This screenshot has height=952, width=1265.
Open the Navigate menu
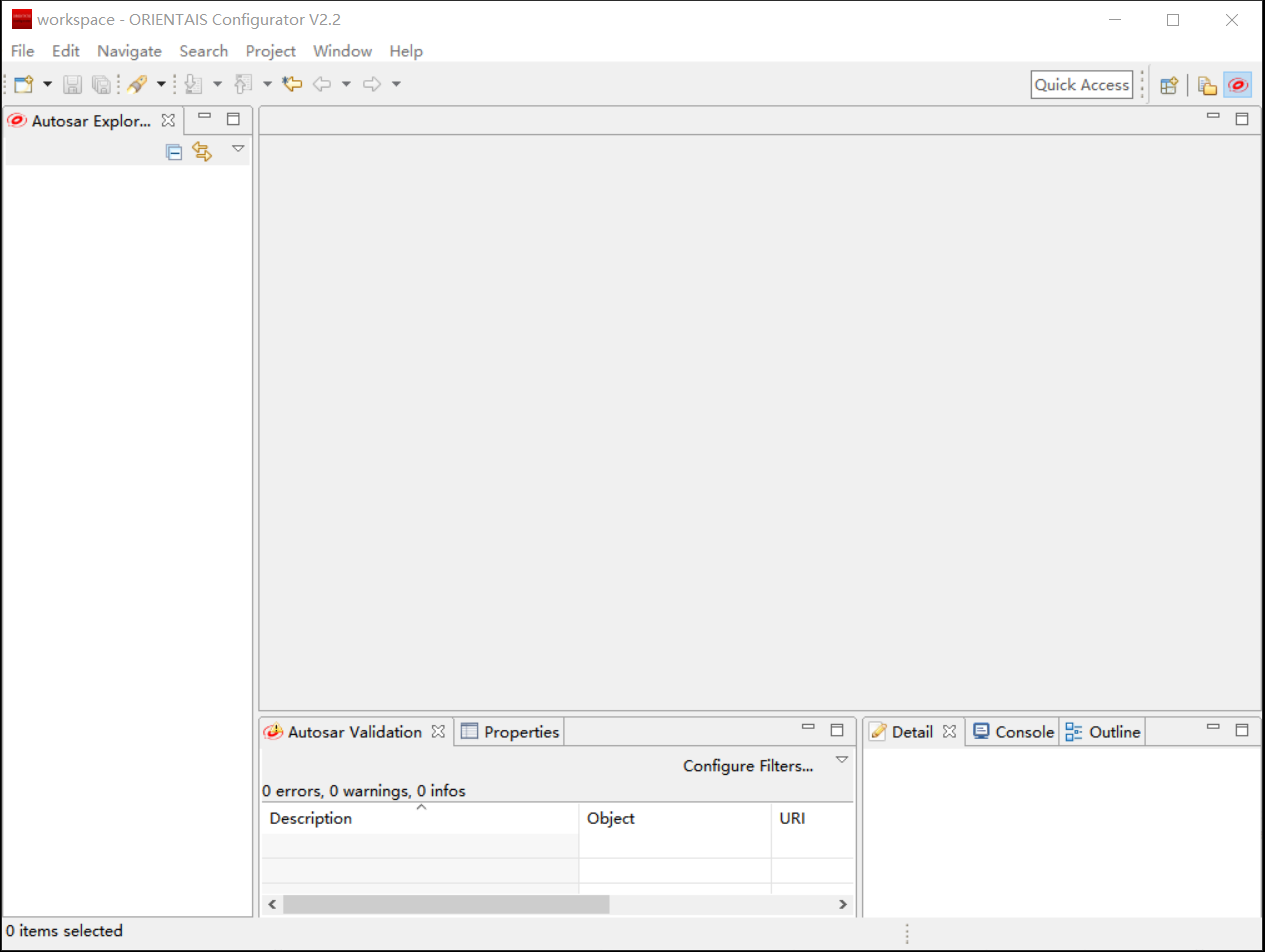pyautogui.click(x=129, y=51)
